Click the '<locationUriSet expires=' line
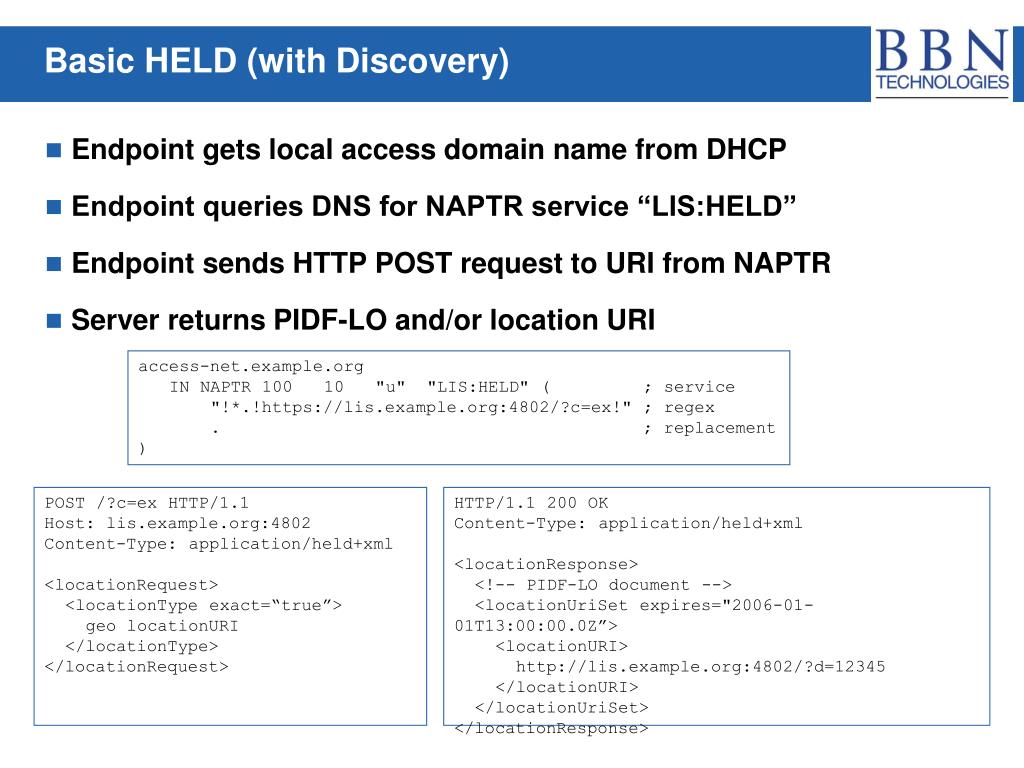1024x768 pixels. (644, 605)
